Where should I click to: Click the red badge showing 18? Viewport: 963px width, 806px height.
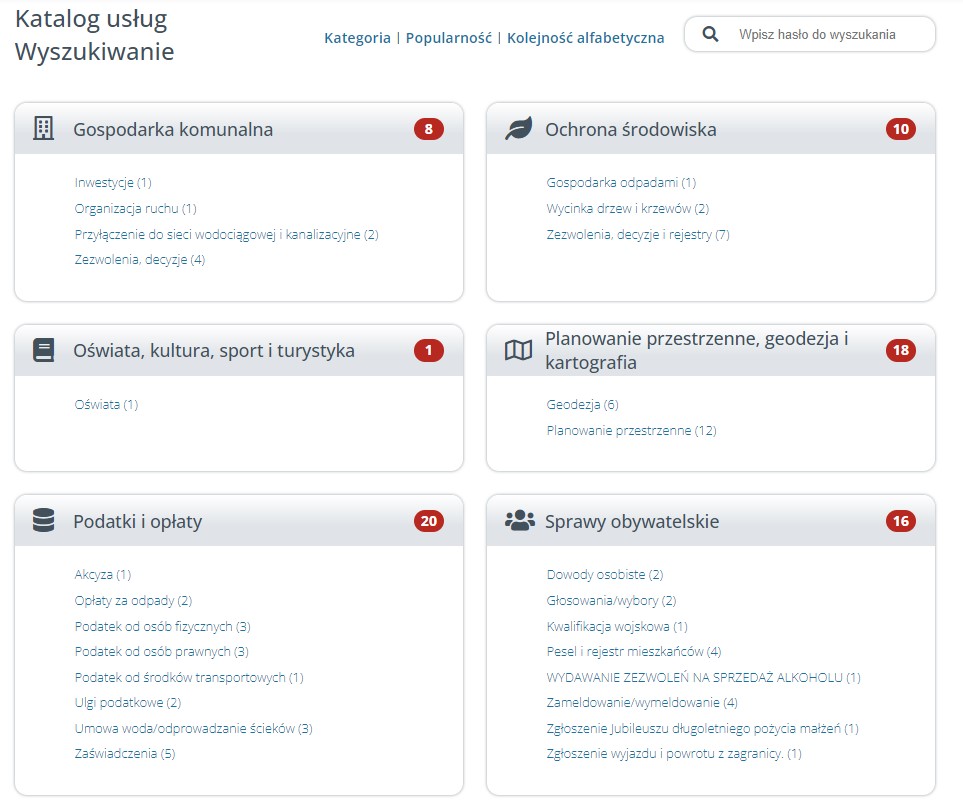(x=900, y=350)
